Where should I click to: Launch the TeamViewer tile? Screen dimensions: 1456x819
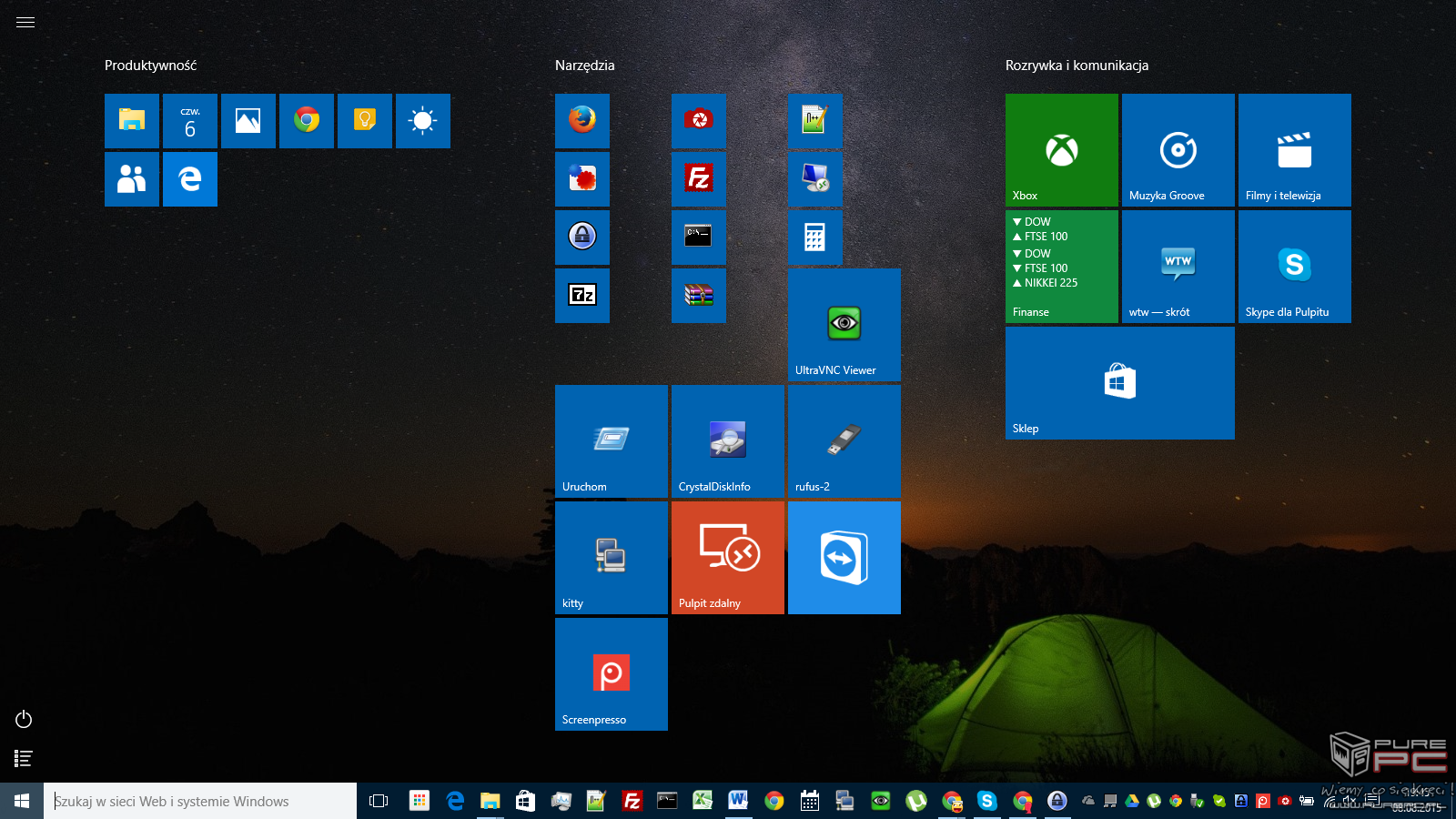click(844, 558)
